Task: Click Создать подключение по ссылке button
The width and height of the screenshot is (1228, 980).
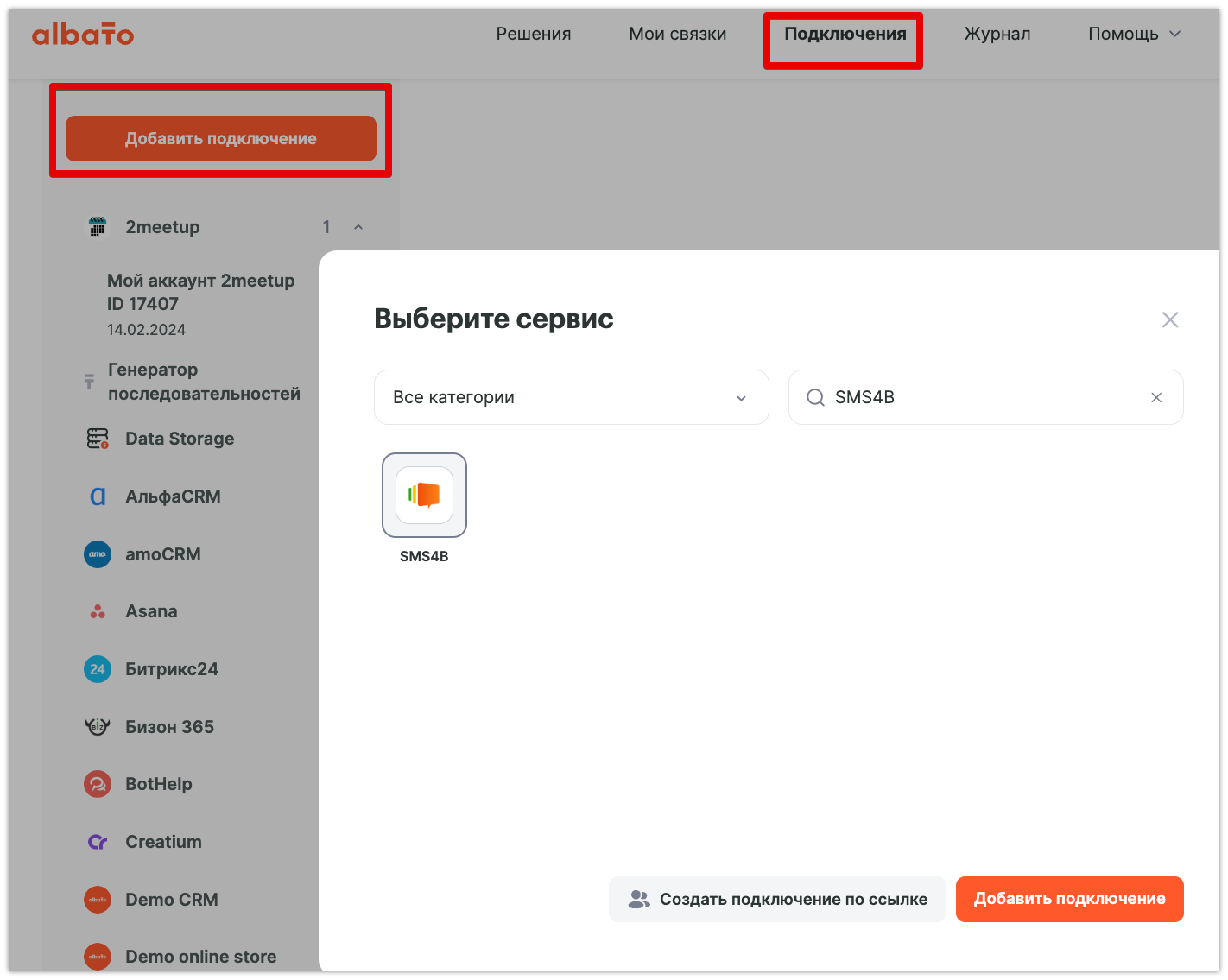Action: click(777, 899)
